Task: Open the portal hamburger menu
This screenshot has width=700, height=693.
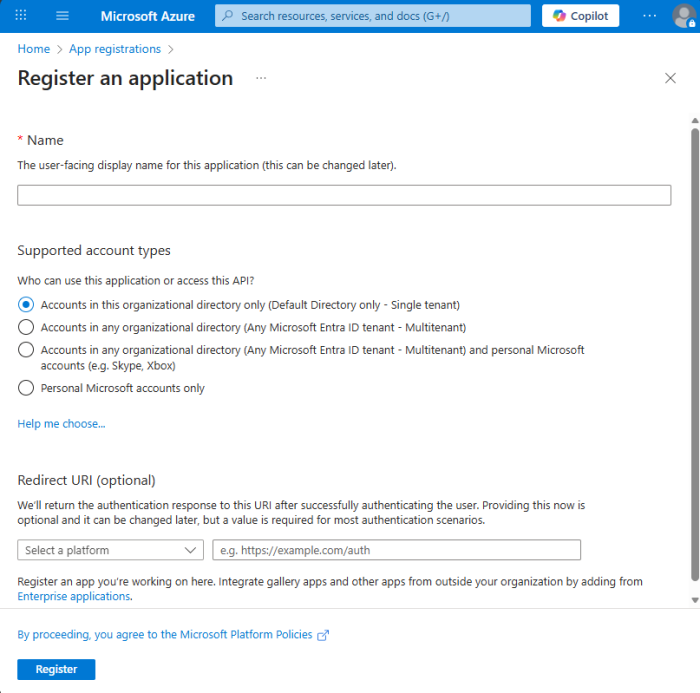Action: (62, 16)
